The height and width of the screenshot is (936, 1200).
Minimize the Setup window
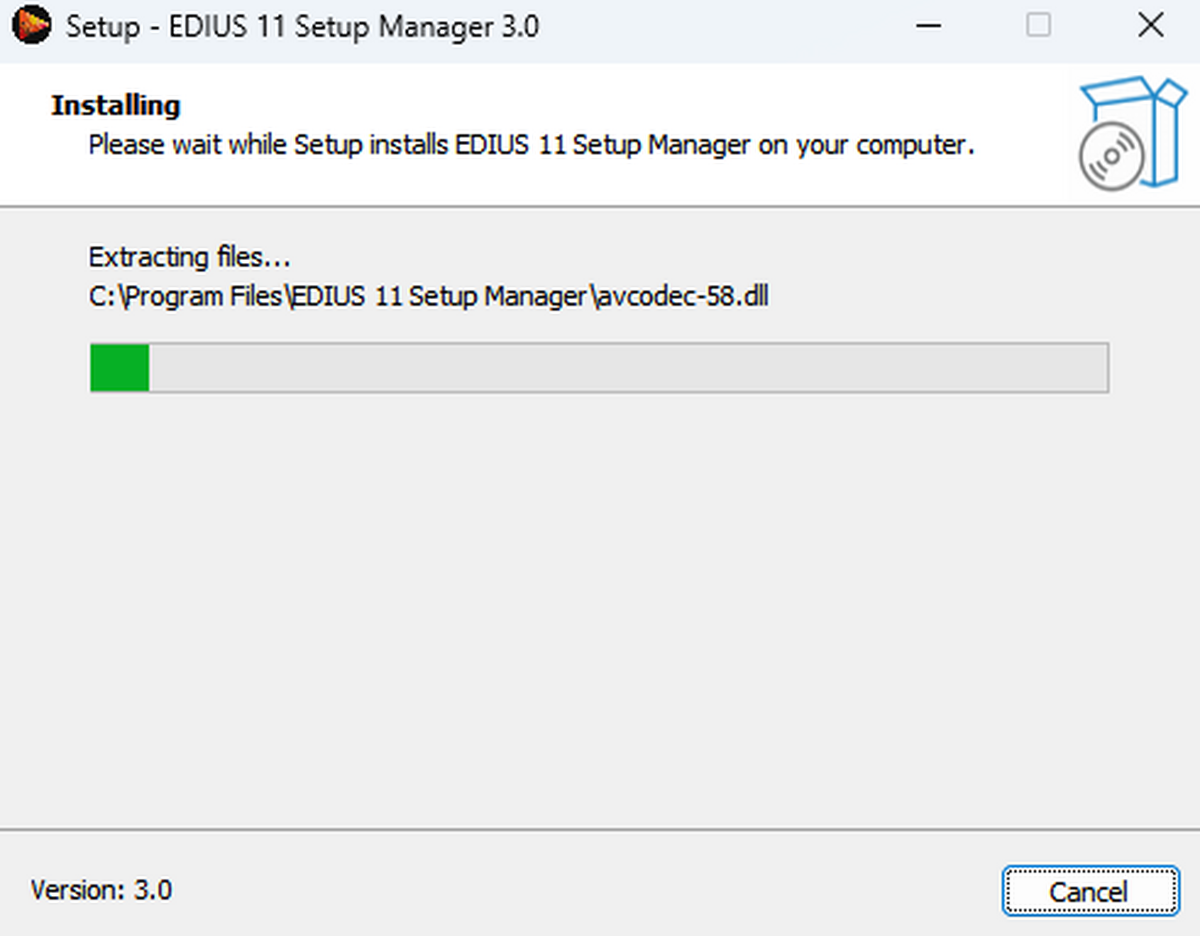[929, 26]
